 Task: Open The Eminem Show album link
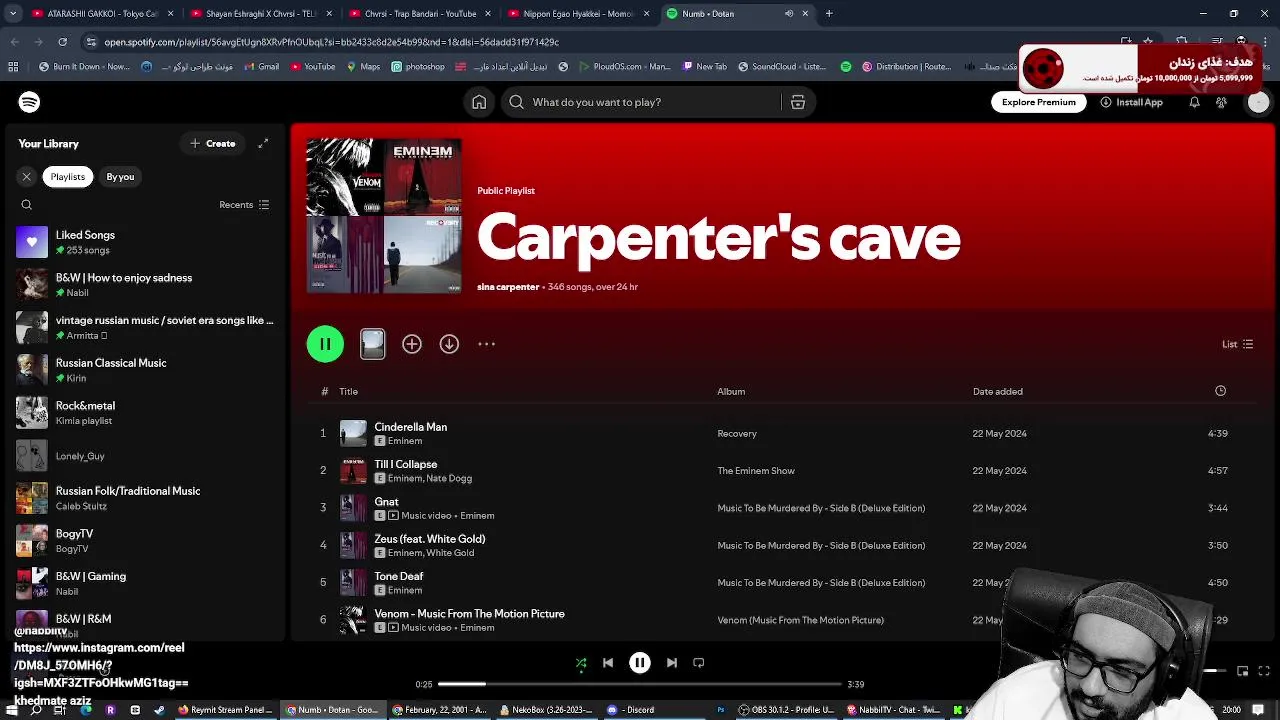pyautogui.click(x=756, y=471)
